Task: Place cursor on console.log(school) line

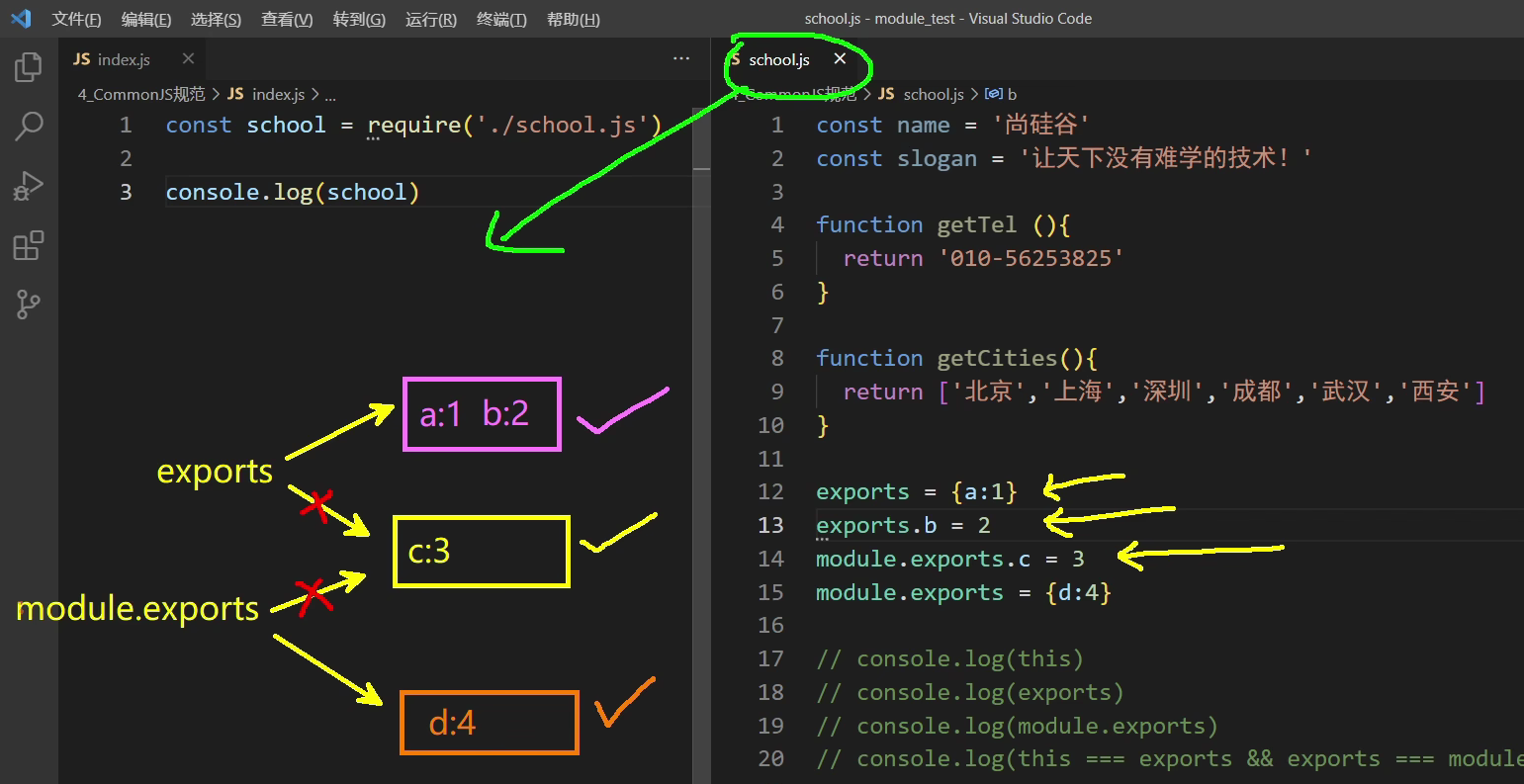Action: click(x=293, y=192)
